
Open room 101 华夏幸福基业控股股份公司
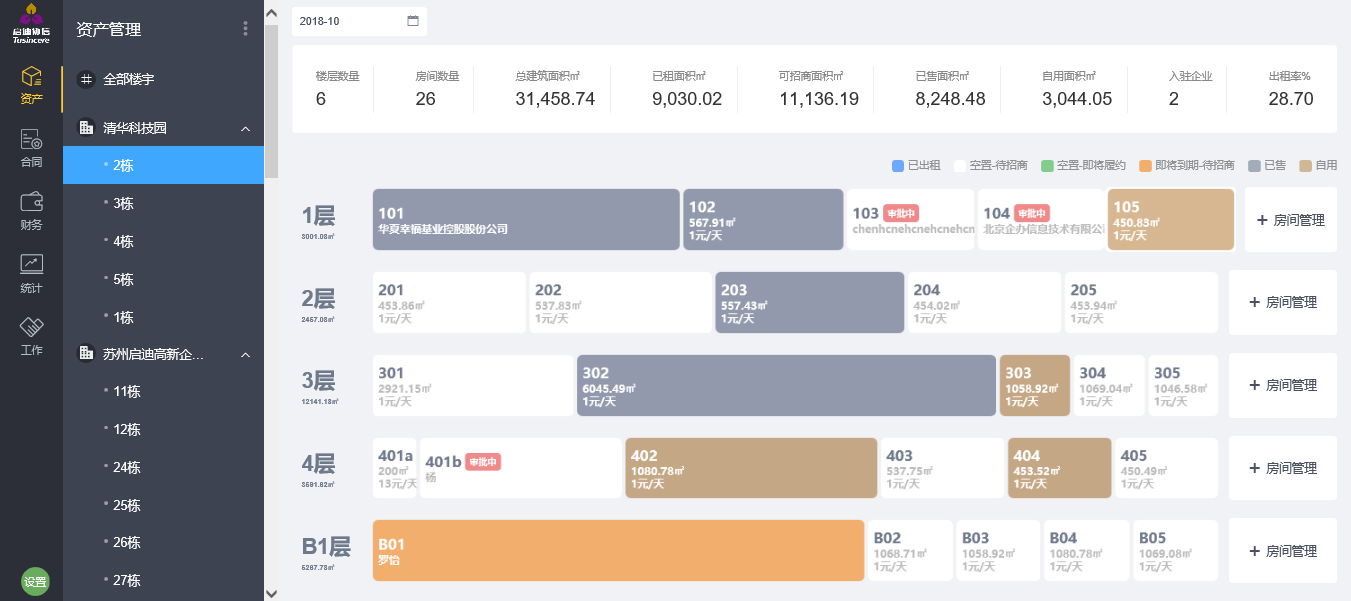(526, 219)
